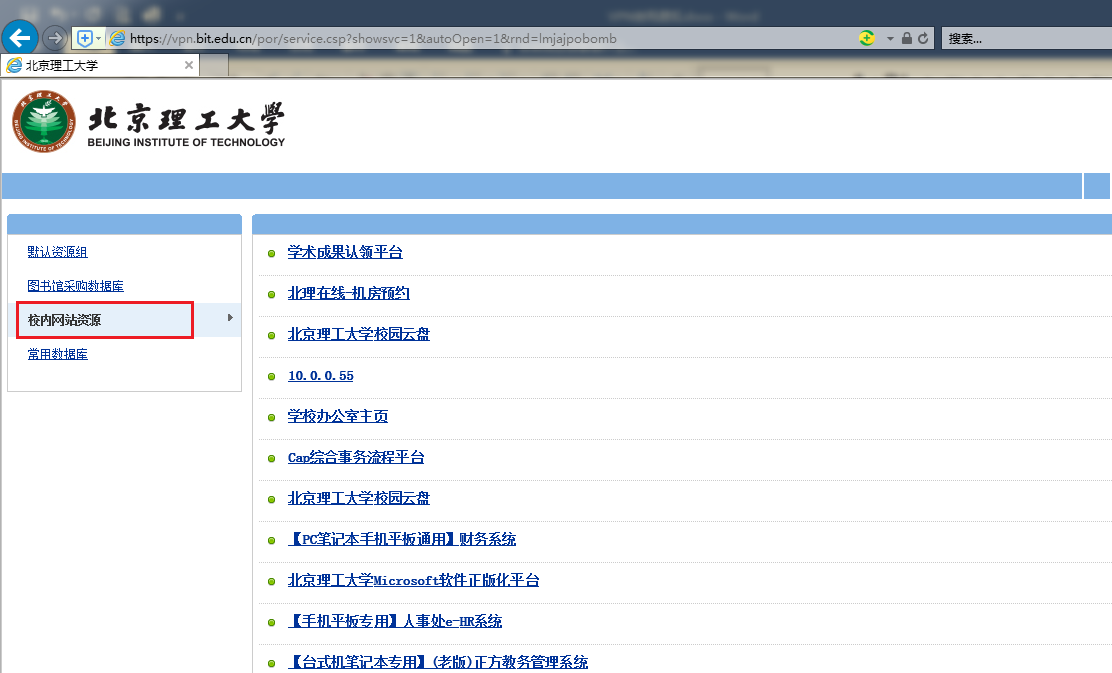Click the security lock icon in the address bar
The image size is (1112, 673).
(906, 38)
